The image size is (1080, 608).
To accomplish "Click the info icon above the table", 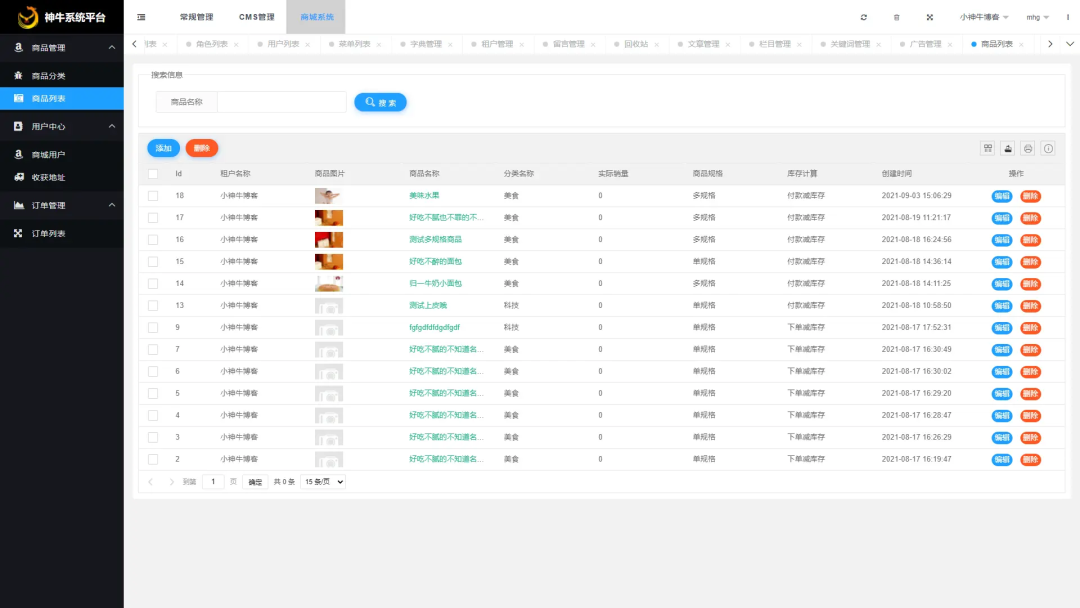I will (1048, 148).
